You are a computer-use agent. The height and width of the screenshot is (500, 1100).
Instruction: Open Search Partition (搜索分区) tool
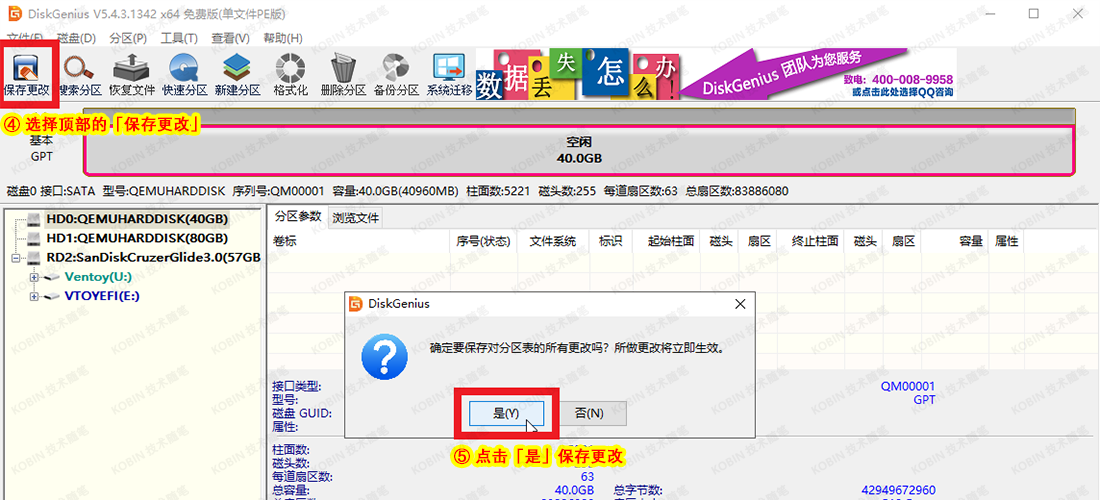pyautogui.click(x=79, y=75)
